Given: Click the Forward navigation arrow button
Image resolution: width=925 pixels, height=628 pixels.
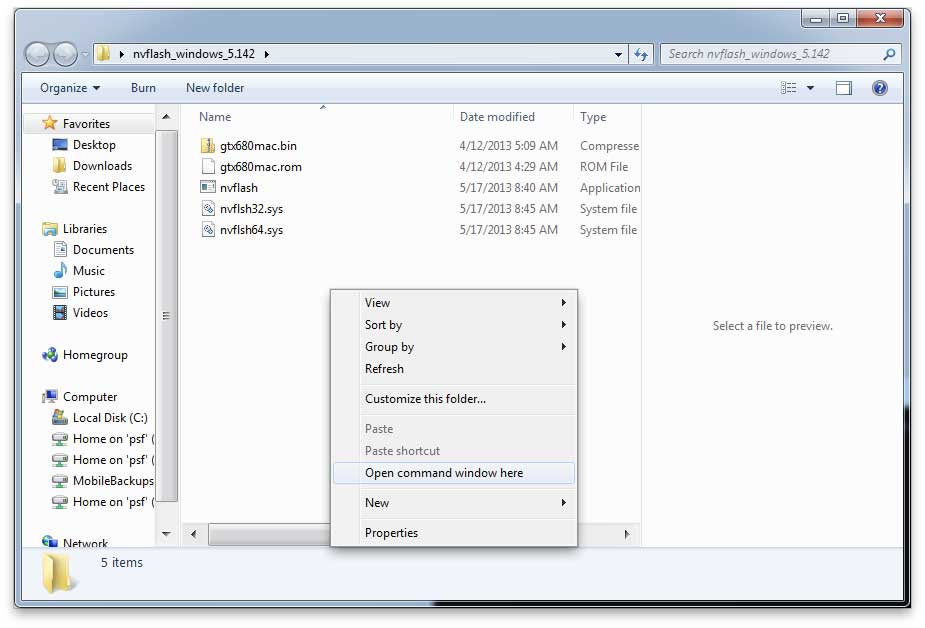Looking at the screenshot, I should 65,54.
